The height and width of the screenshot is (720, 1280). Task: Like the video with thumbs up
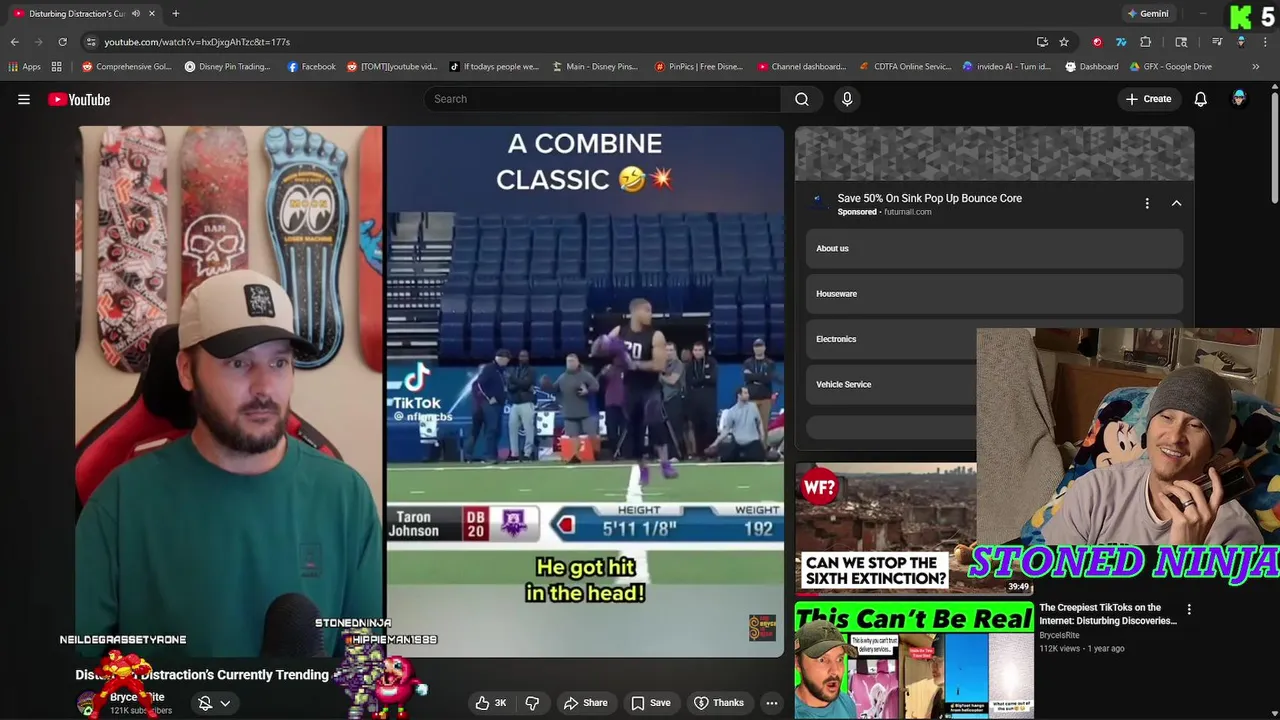click(x=491, y=703)
